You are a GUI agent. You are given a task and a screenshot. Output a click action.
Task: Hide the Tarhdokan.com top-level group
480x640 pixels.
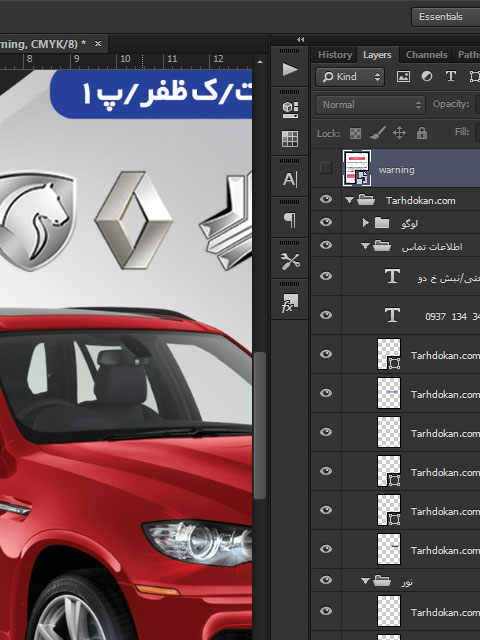326,199
